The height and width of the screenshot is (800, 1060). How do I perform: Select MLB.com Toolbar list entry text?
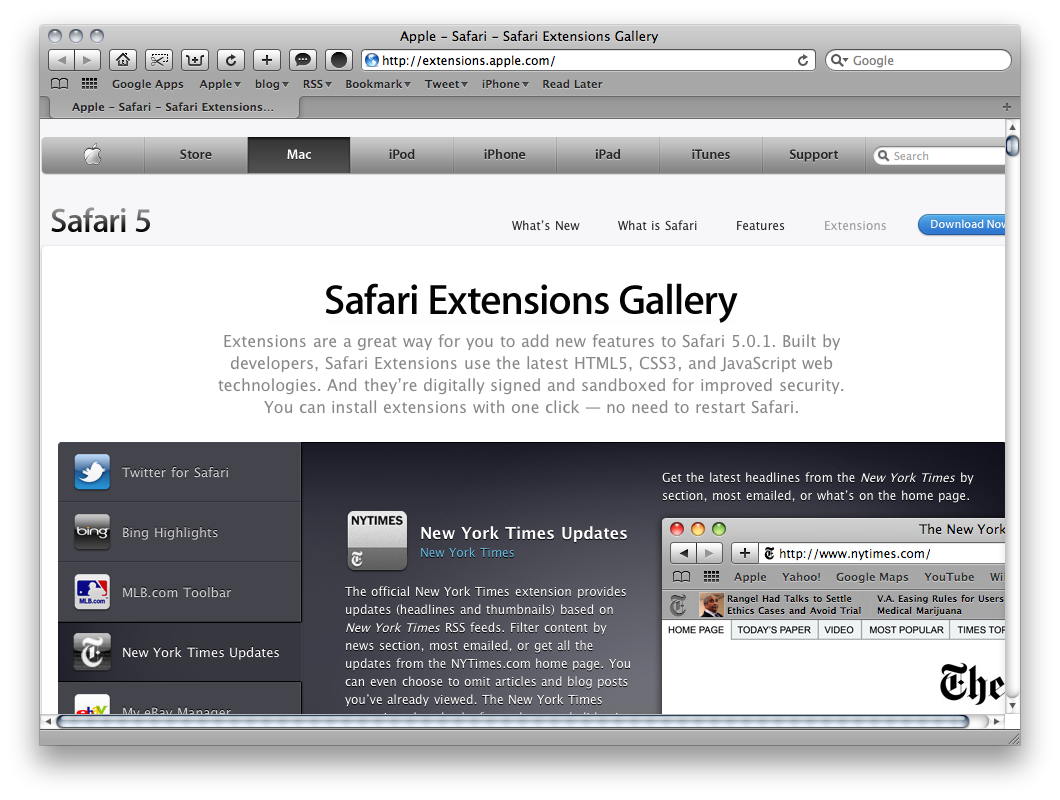(176, 592)
